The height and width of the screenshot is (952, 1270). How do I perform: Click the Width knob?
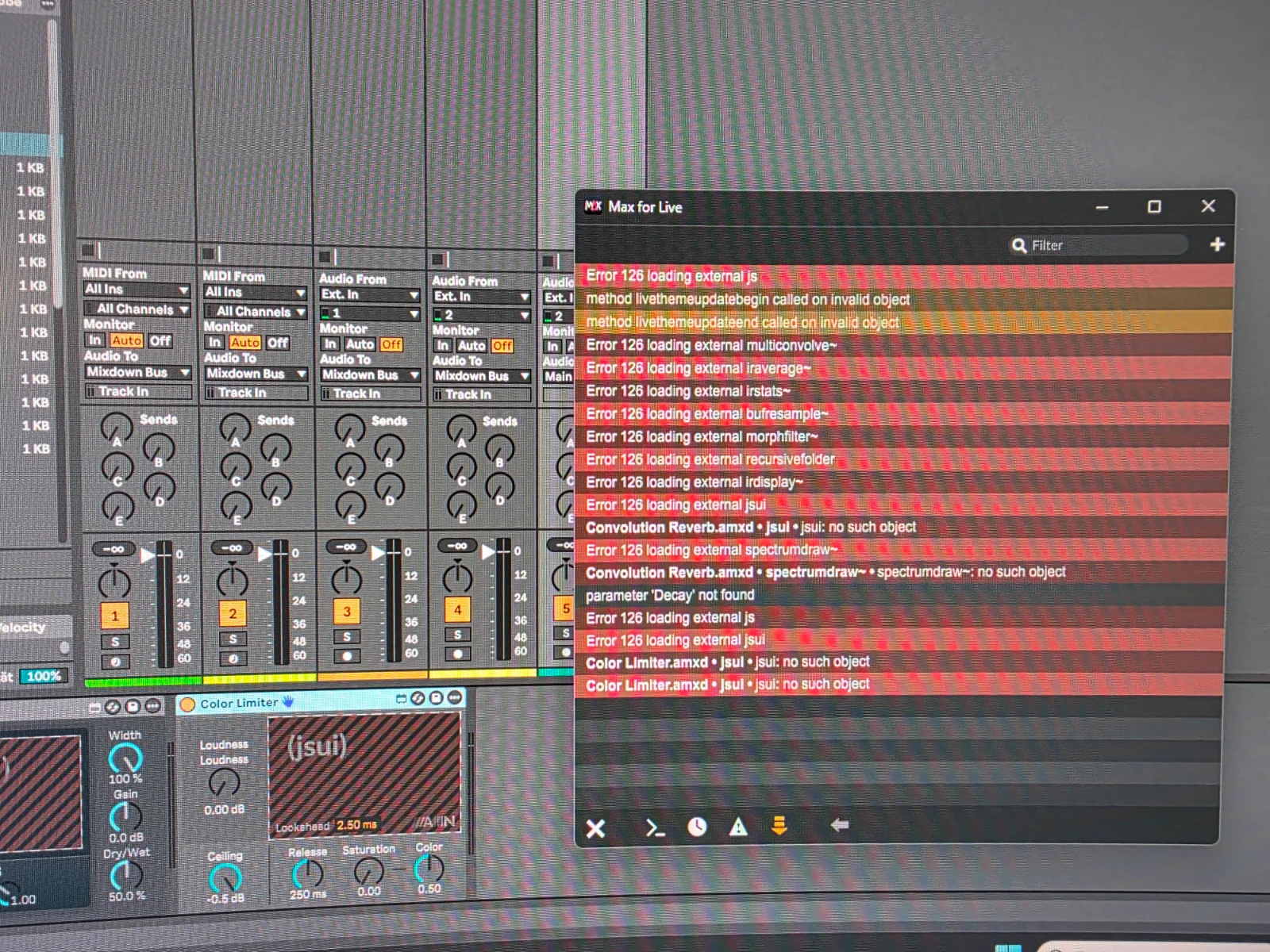pyautogui.click(x=125, y=758)
